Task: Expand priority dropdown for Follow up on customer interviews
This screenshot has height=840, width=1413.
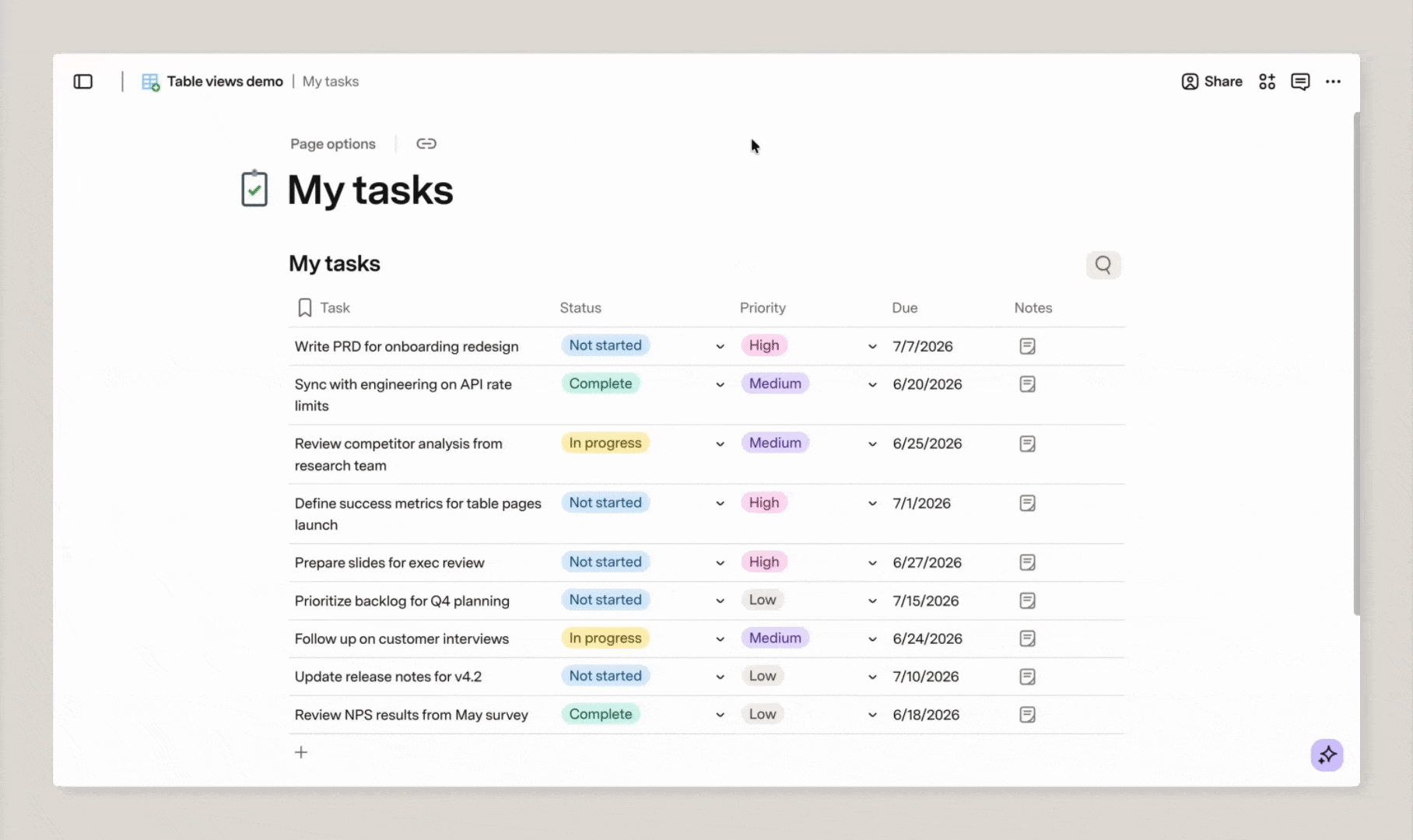Action: [872, 639]
